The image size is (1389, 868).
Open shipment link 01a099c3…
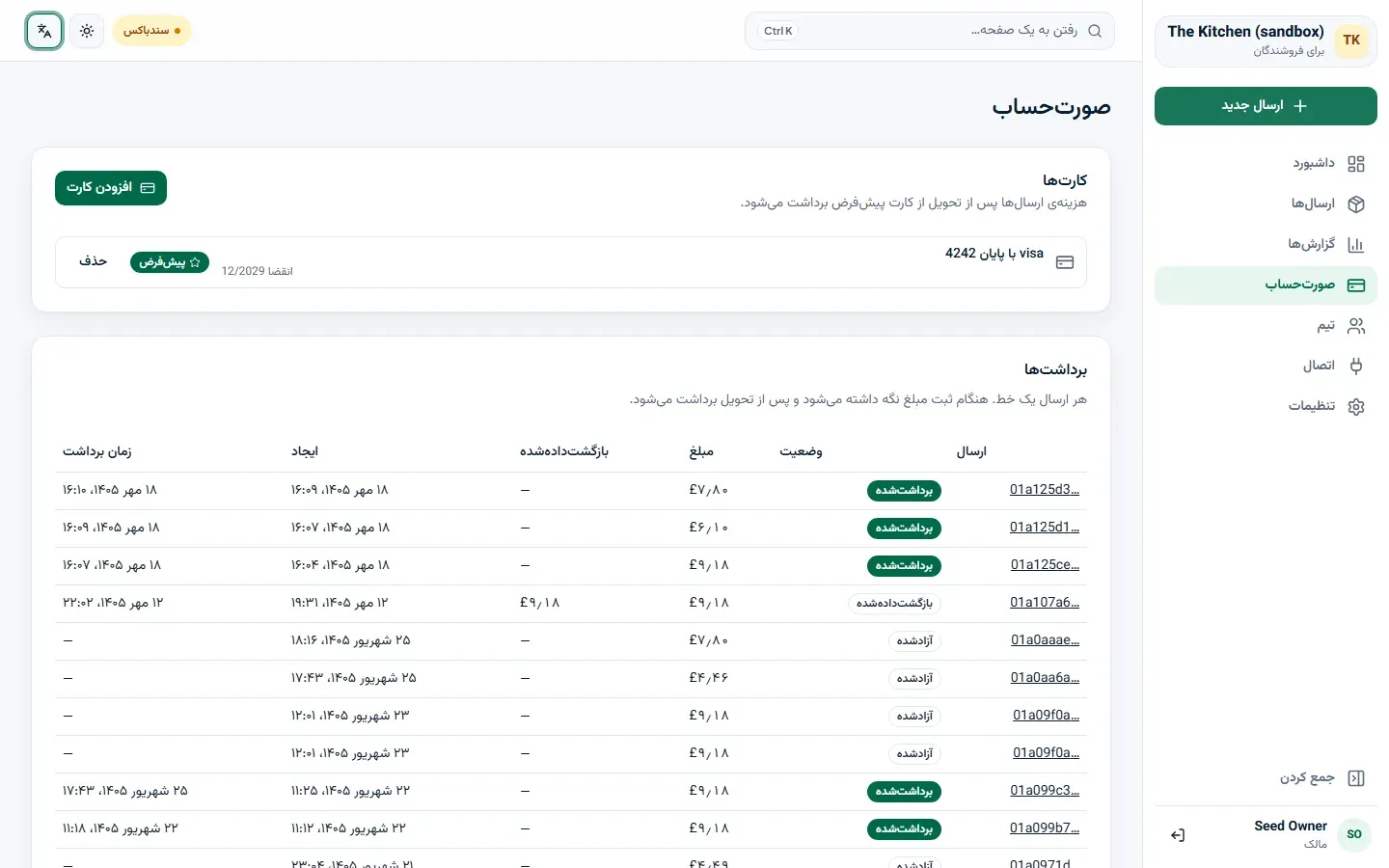click(x=1045, y=791)
